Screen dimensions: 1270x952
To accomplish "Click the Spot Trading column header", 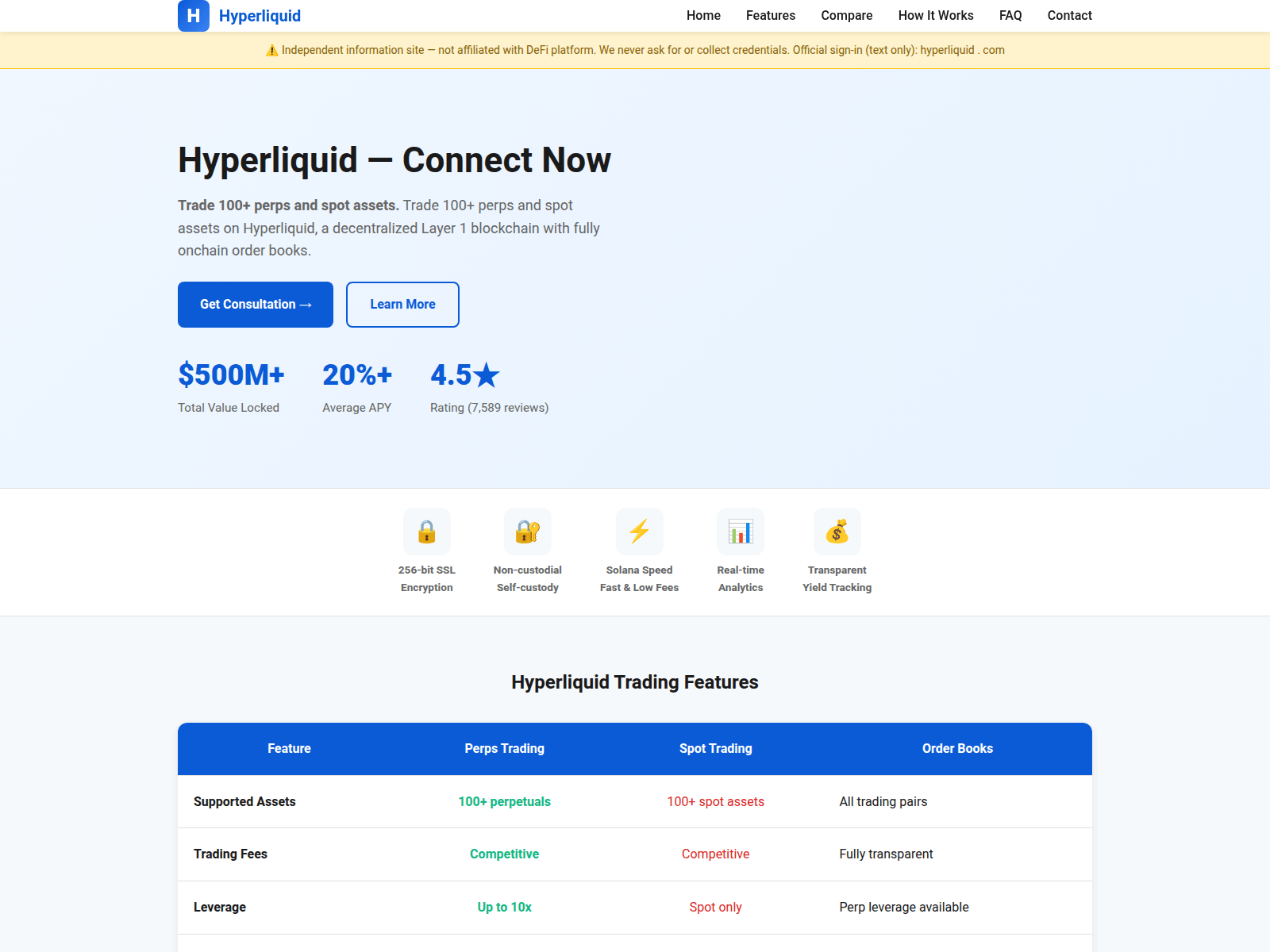I will tap(716, 749).
